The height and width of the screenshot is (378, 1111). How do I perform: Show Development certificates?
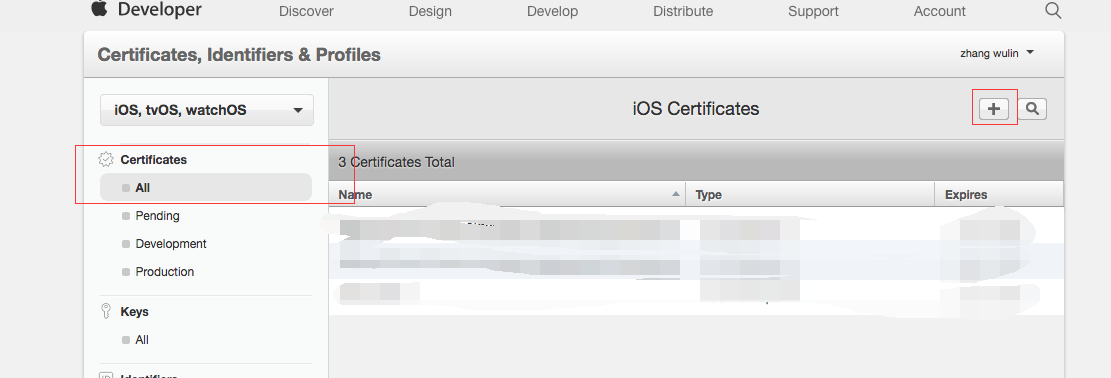point(171,243)
